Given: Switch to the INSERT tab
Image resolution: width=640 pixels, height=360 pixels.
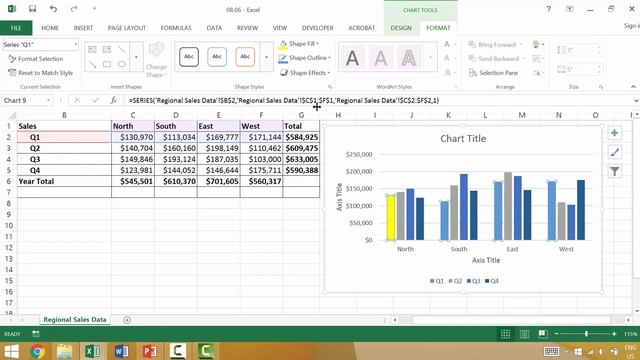Looking at the screenshot, I should (83, 28).
